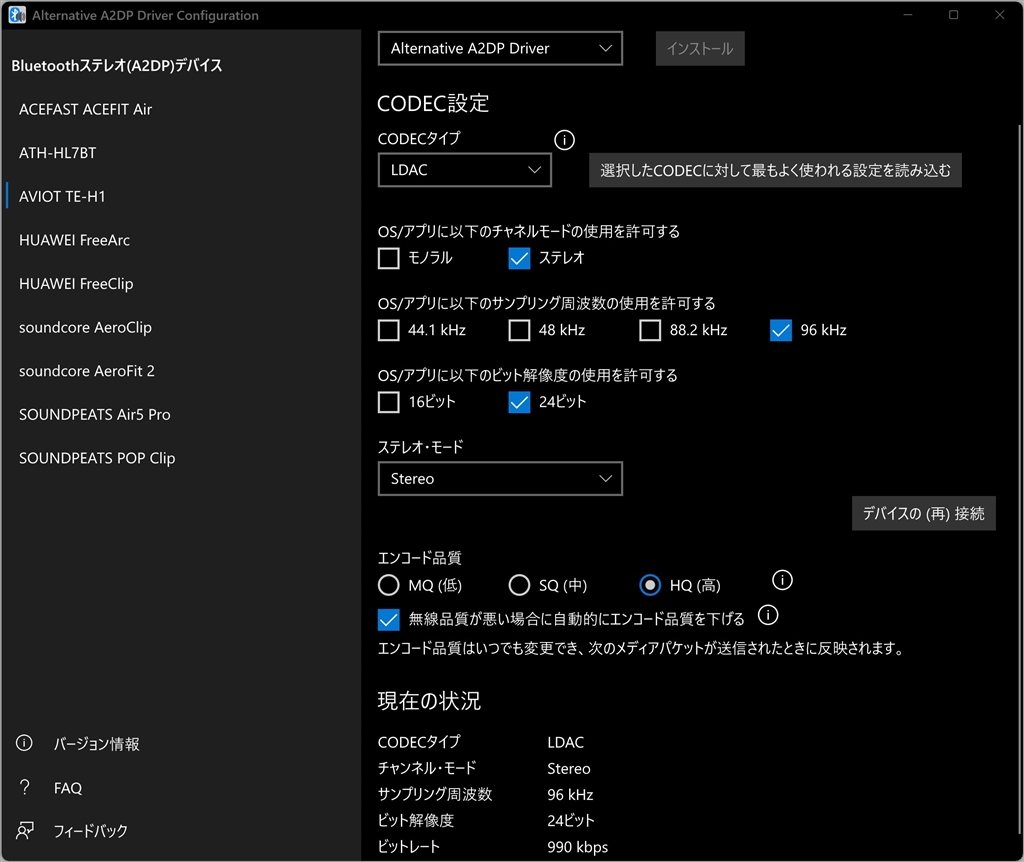Toggle the 24ビット resolution checkbox
Viewport: 1024px width, 862px height.
point(519,402)
